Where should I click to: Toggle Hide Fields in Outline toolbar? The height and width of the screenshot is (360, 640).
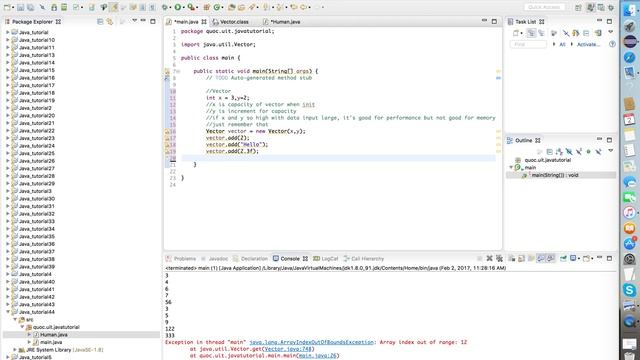(569, 152)
